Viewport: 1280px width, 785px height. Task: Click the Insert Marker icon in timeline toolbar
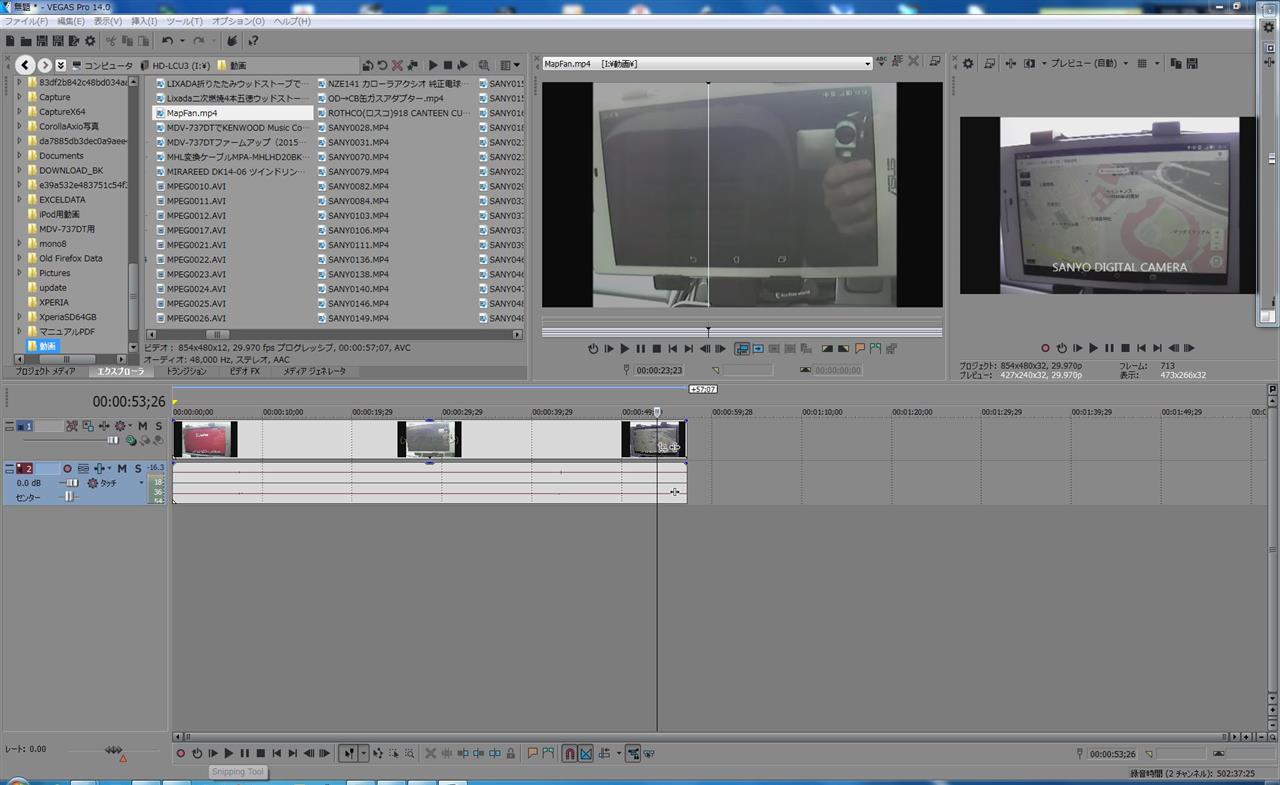coord(533,753)
